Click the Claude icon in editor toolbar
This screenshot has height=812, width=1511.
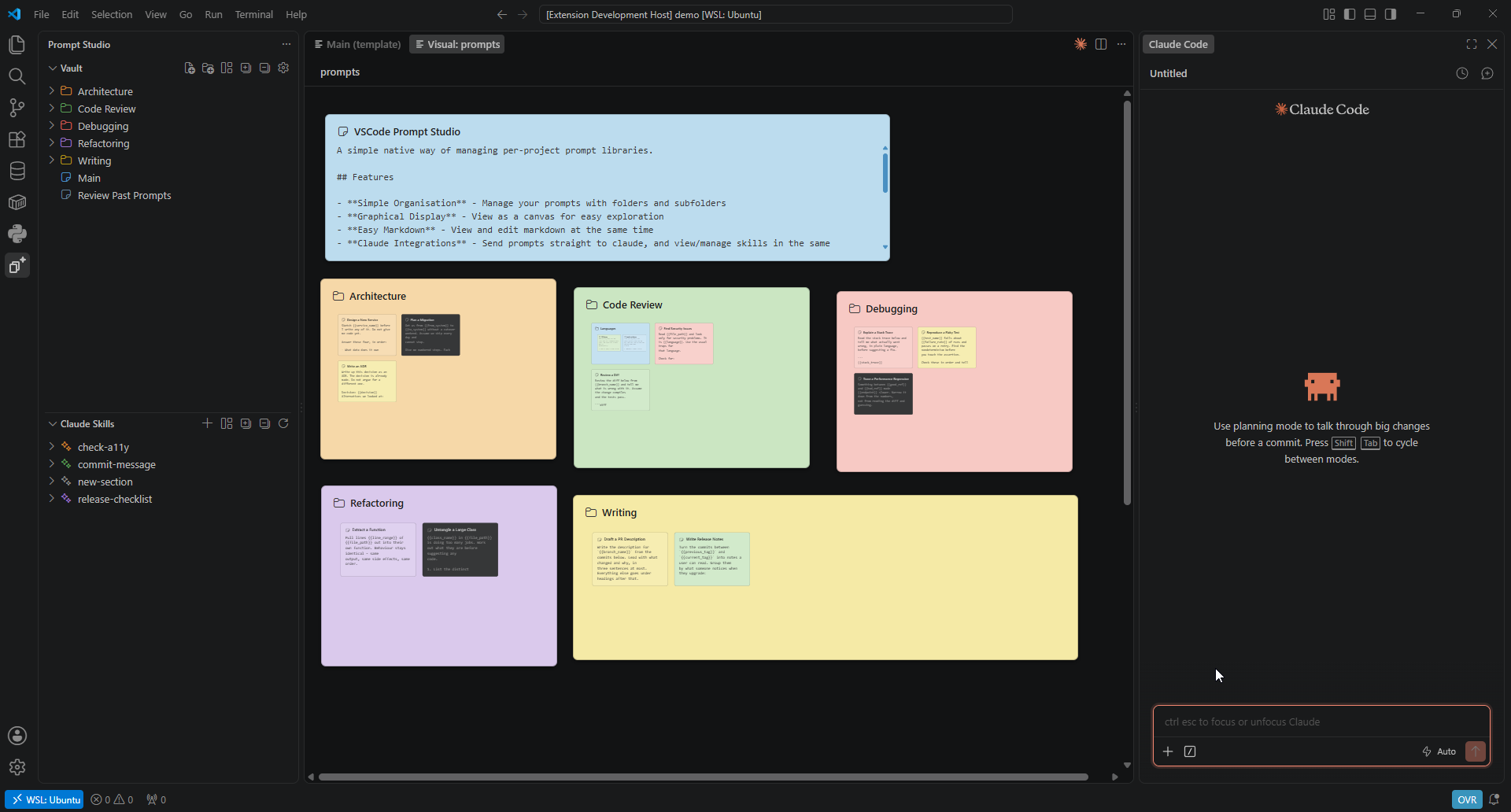click(x=1081, y=44)
